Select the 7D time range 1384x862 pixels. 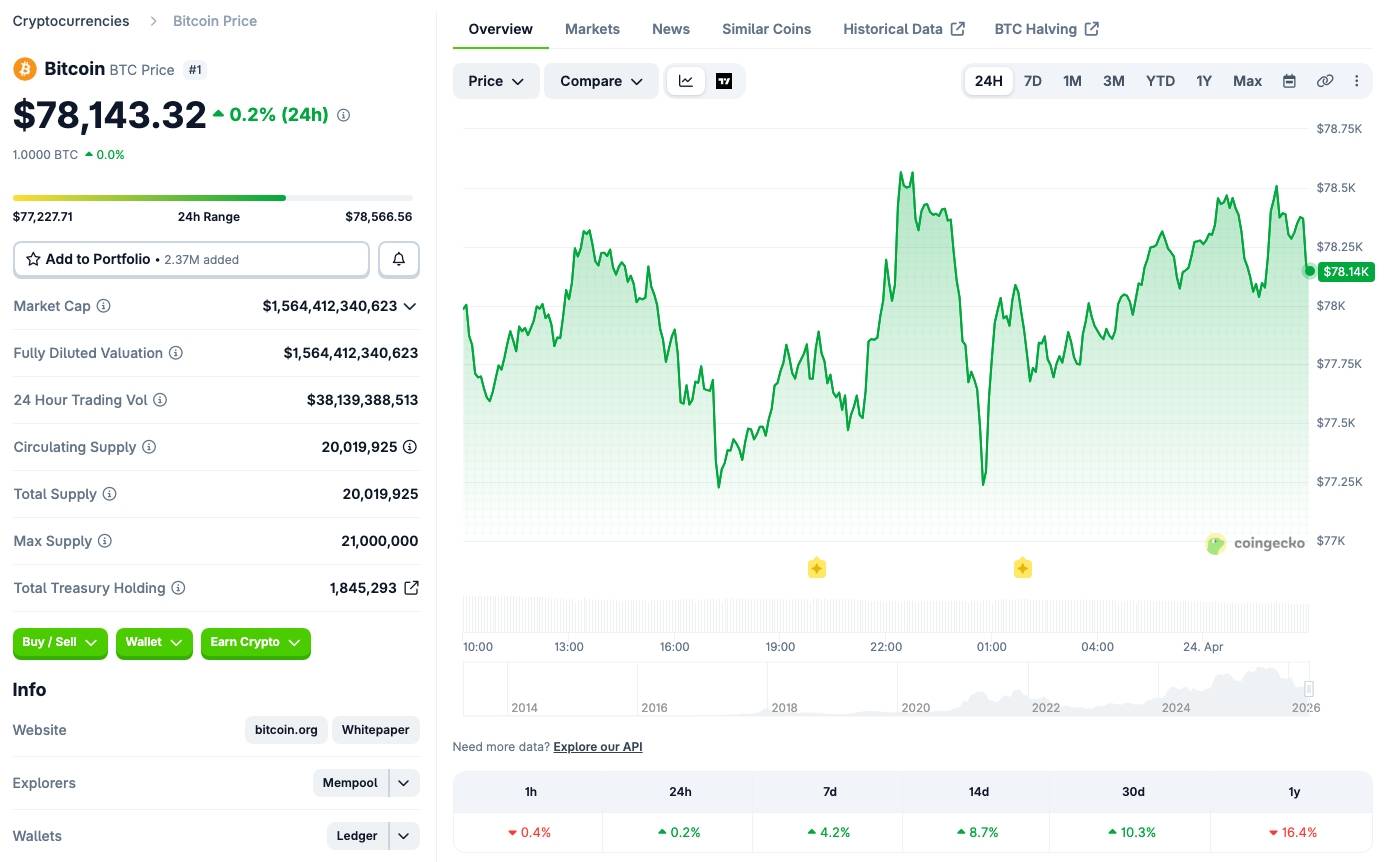(1032, 81)
